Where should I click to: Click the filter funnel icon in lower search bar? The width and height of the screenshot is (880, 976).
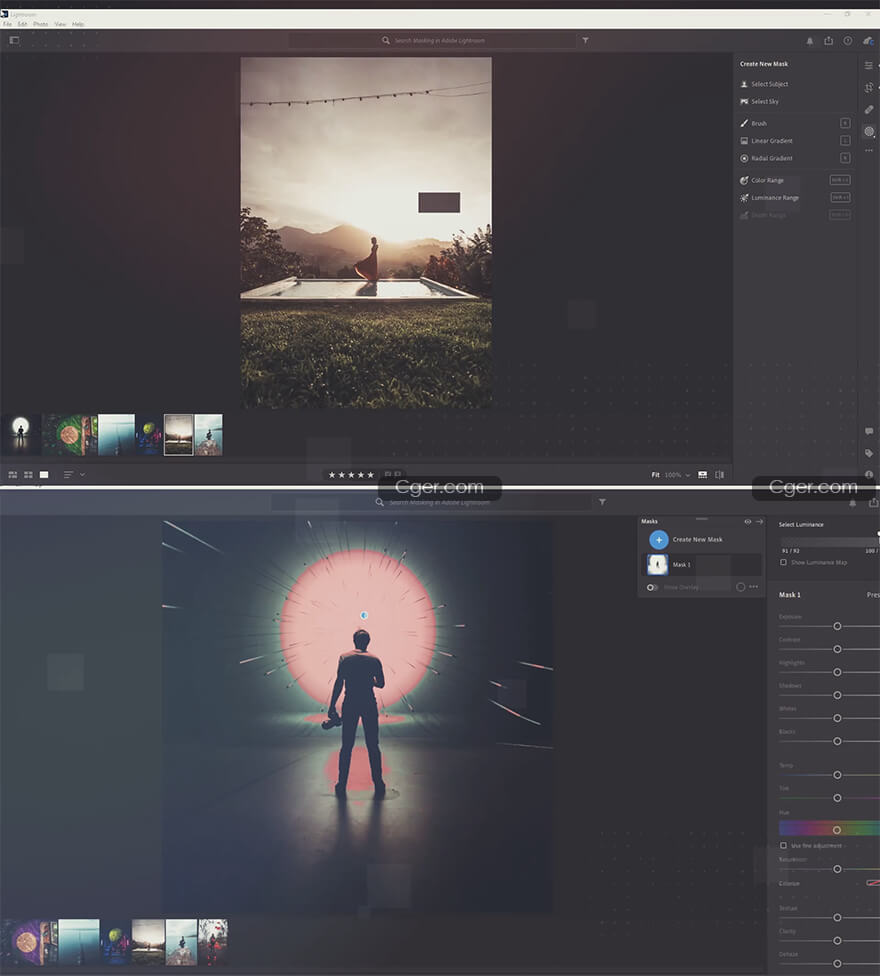[602, 502]
